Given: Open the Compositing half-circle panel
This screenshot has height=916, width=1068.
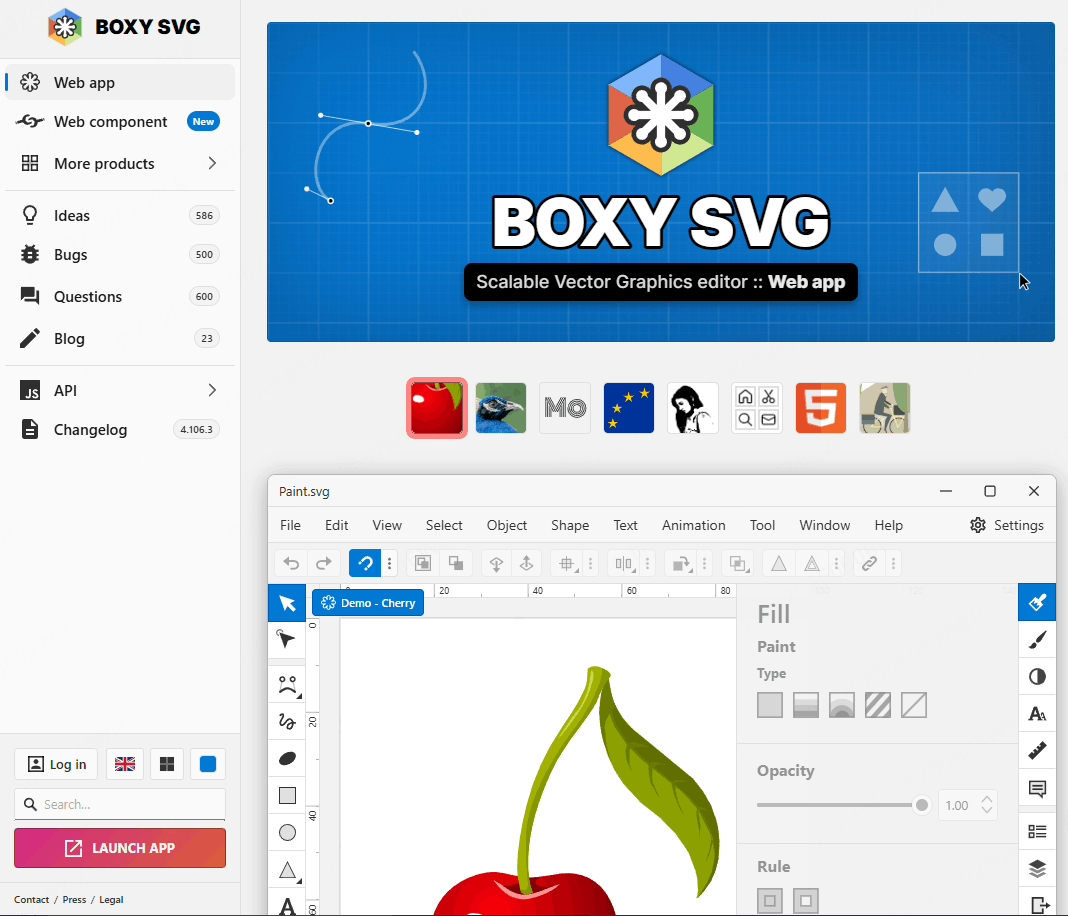Looking at the screenshot, I should coord(1037,676).
